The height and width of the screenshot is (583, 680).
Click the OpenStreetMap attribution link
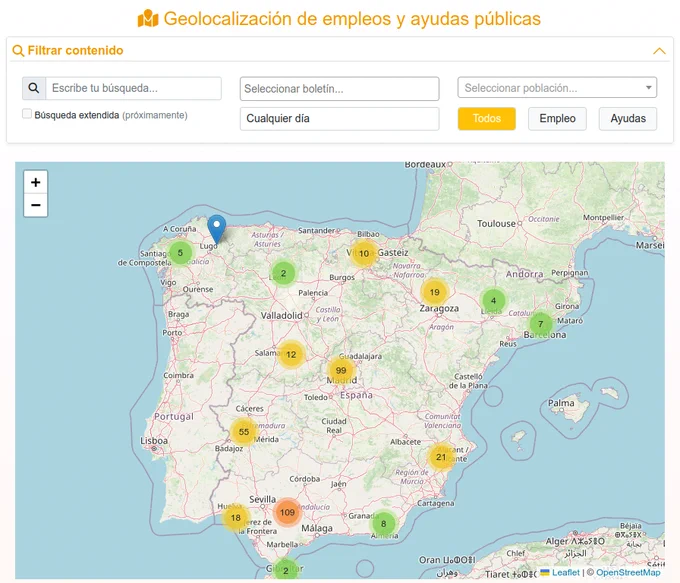pos(628,573)
